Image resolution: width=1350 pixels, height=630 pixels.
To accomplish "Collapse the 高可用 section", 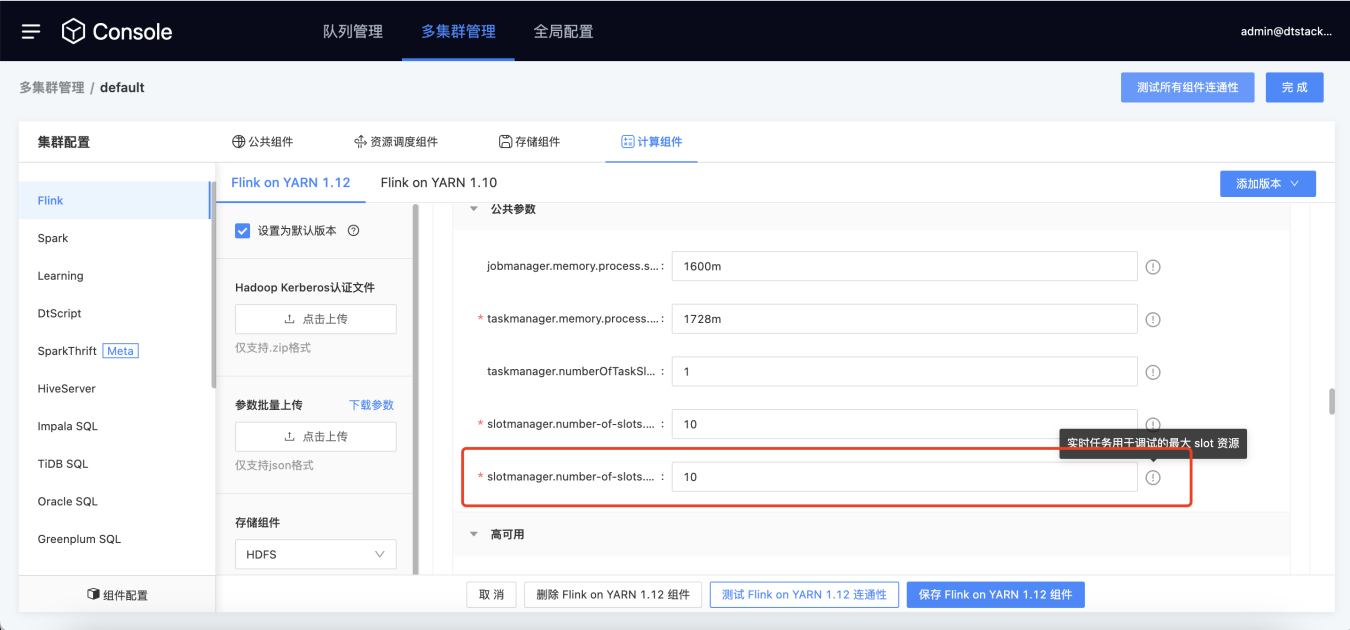I will tap(474, 534).
